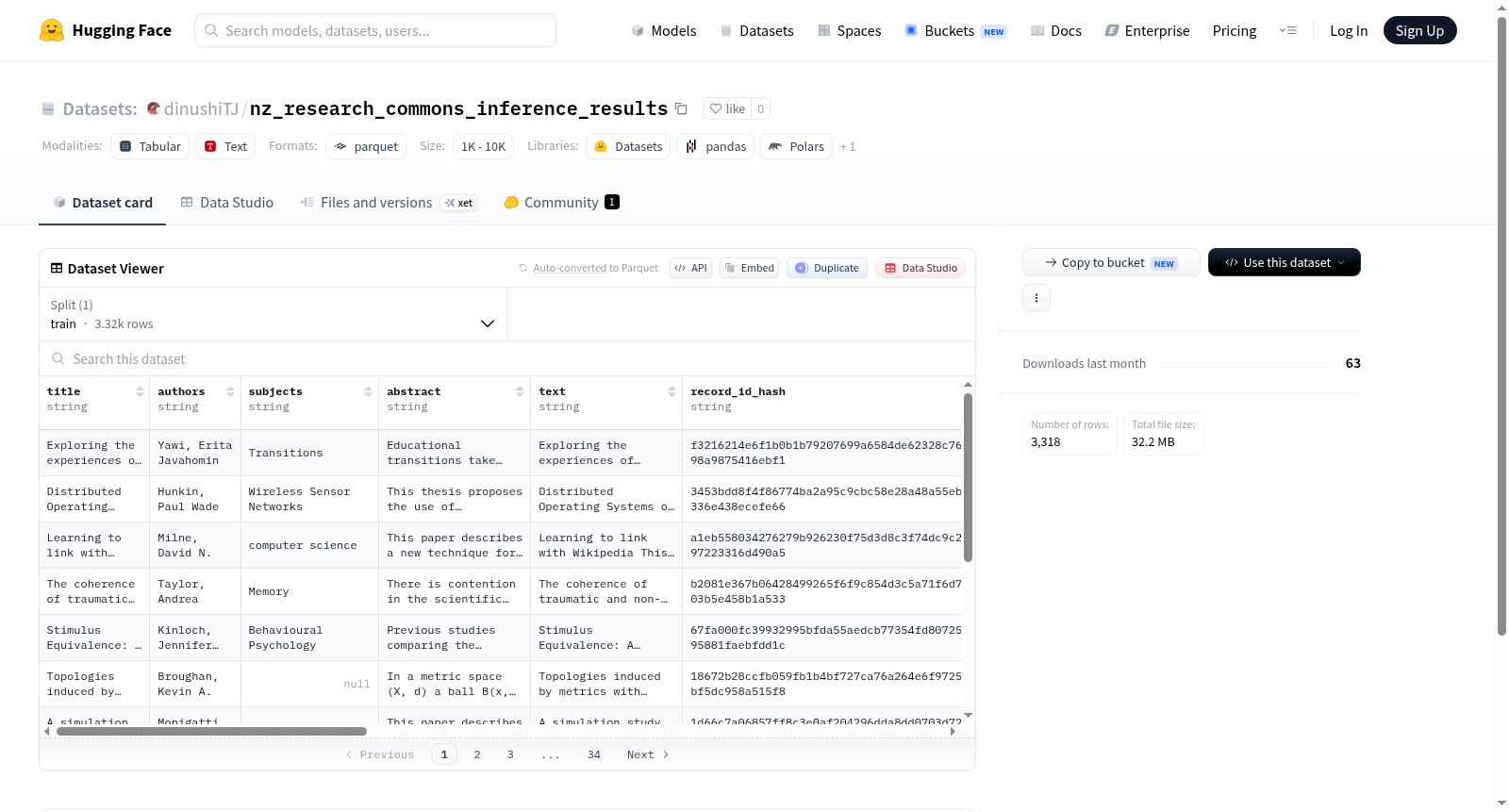The height and width of the screenshot is (812, 1509).
Task: Go to page 2 of results
Action: click(477, 754)
